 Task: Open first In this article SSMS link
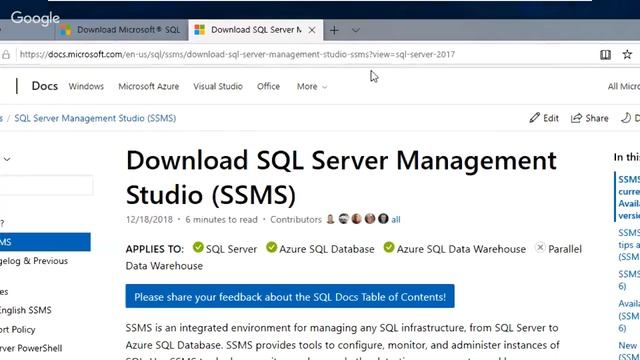click(629, 197)
